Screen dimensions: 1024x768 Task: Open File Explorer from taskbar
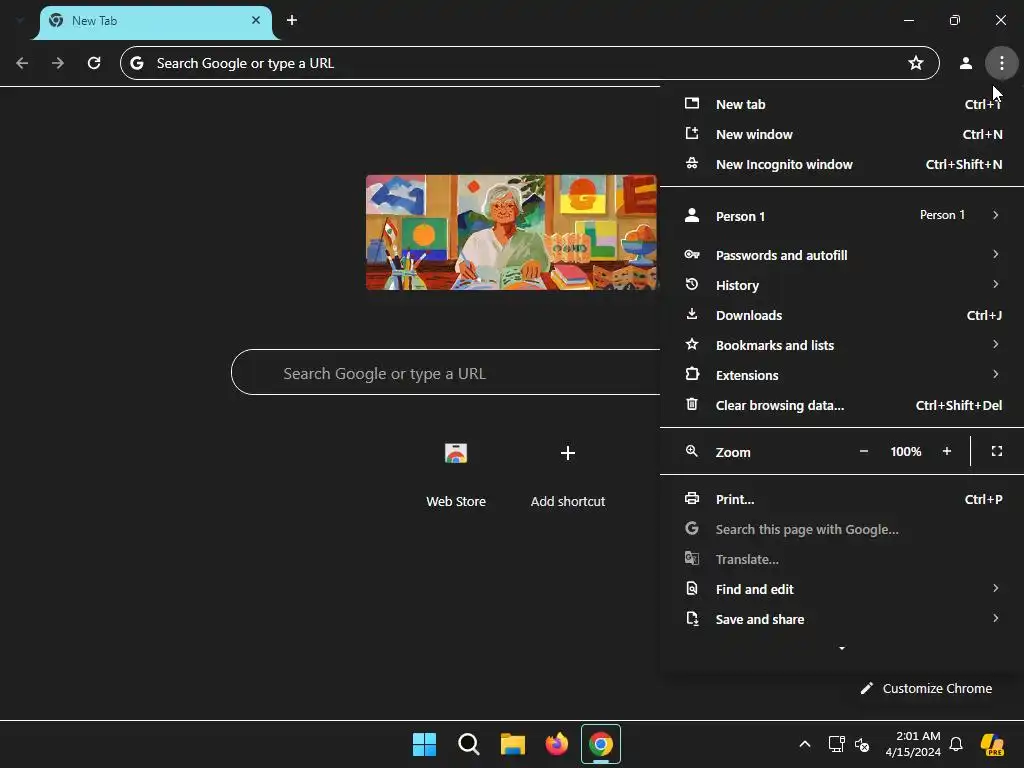point(513,744)
